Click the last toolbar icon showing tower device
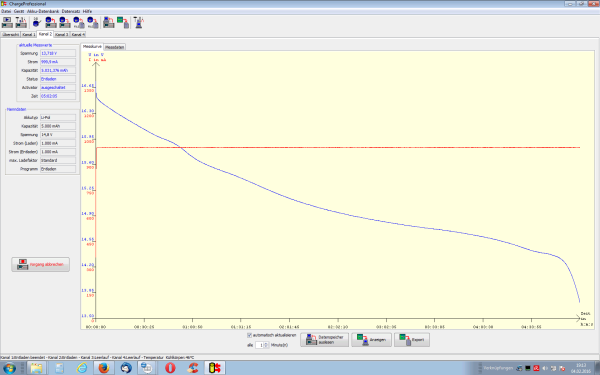This screenshot has width=600, height=375. click(139, 23)
